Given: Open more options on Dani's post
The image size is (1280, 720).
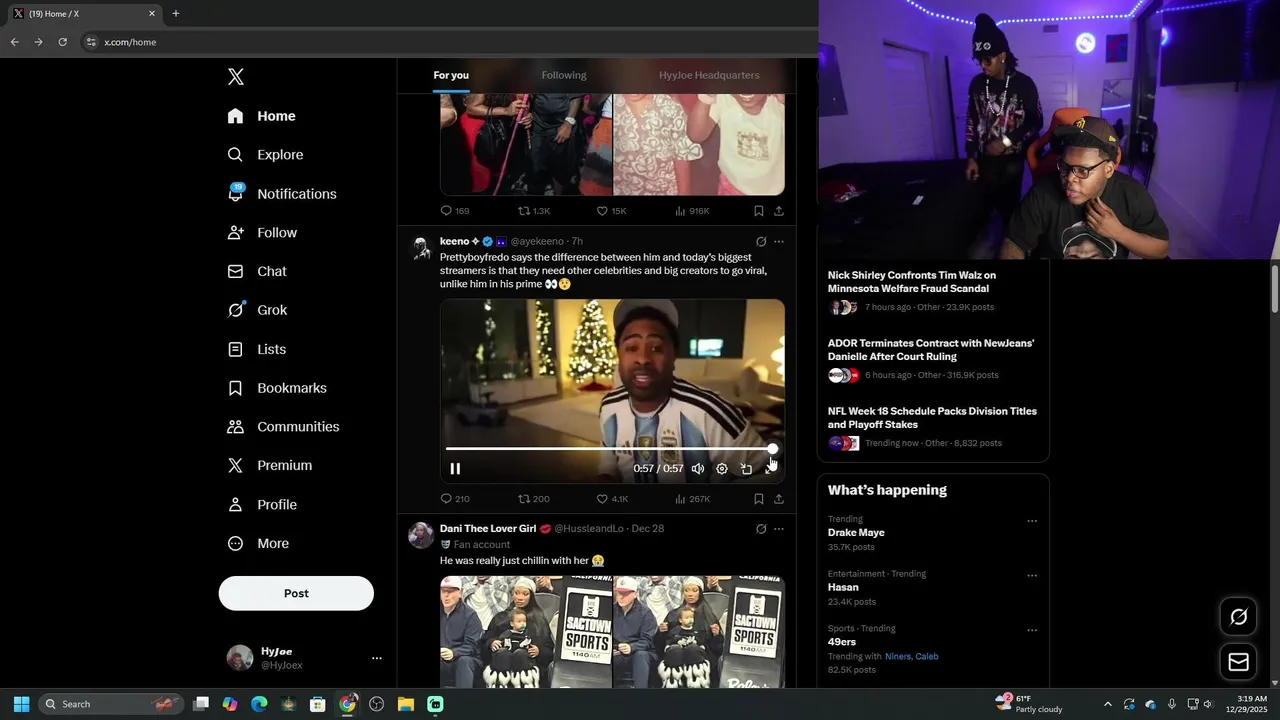Looking at the screenshot, I should pos(779,529).
